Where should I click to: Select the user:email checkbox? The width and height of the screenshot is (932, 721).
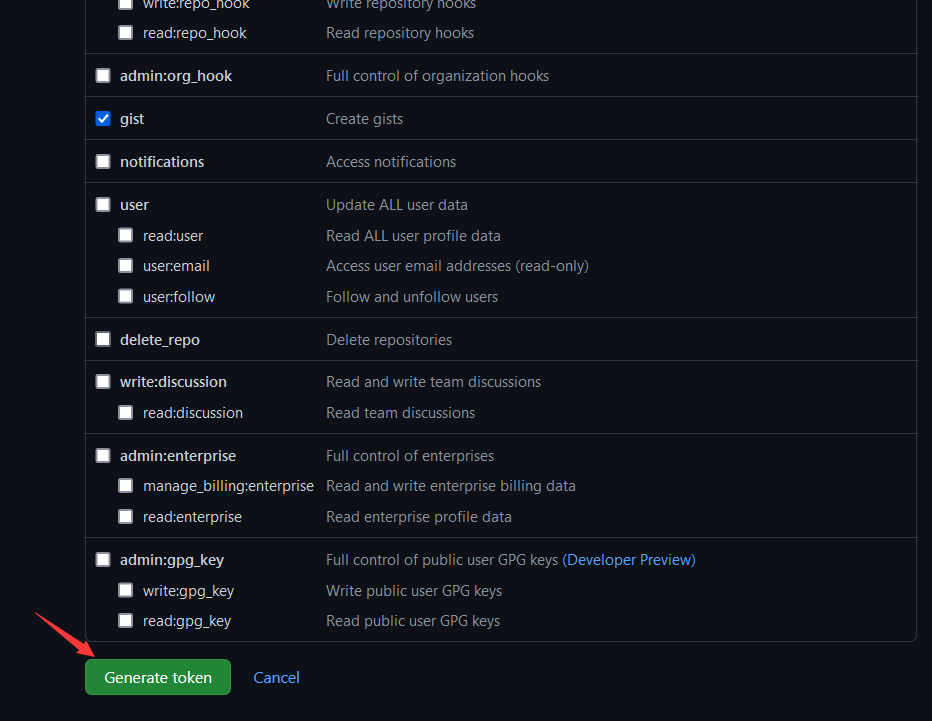(125, 266)
